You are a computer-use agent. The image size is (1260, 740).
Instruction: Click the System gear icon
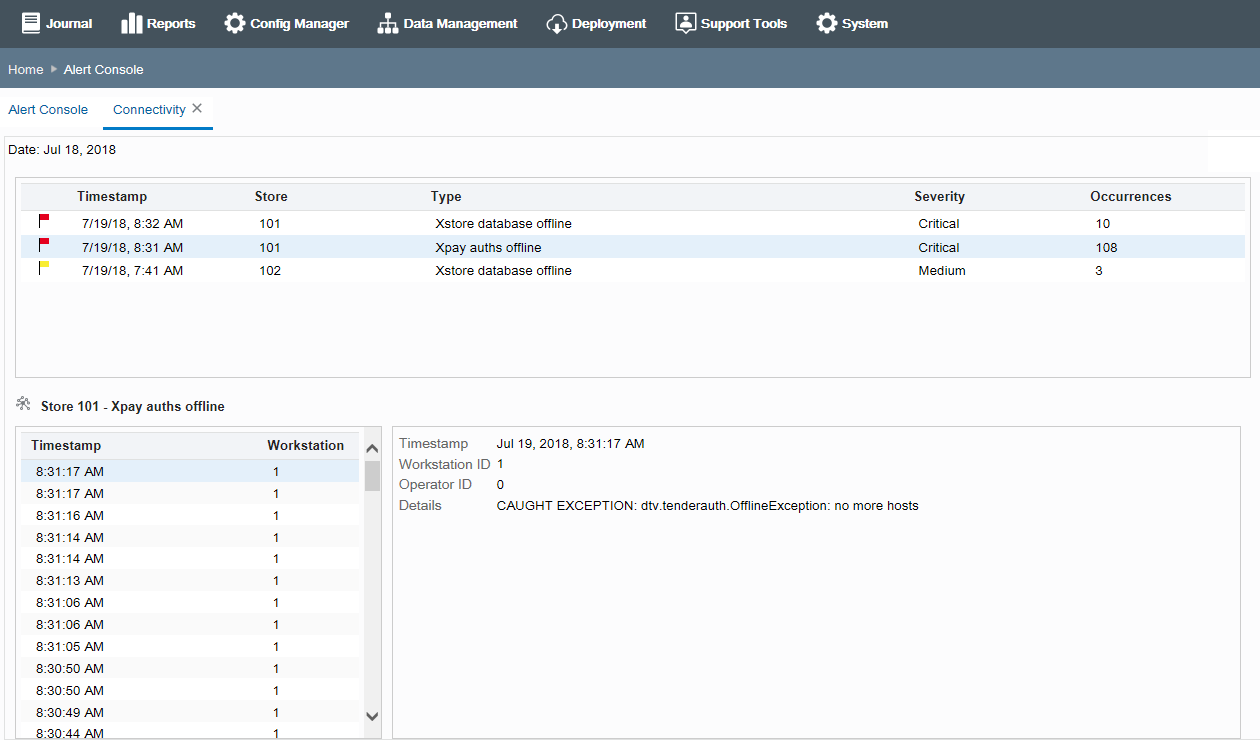tap(827, 23)
